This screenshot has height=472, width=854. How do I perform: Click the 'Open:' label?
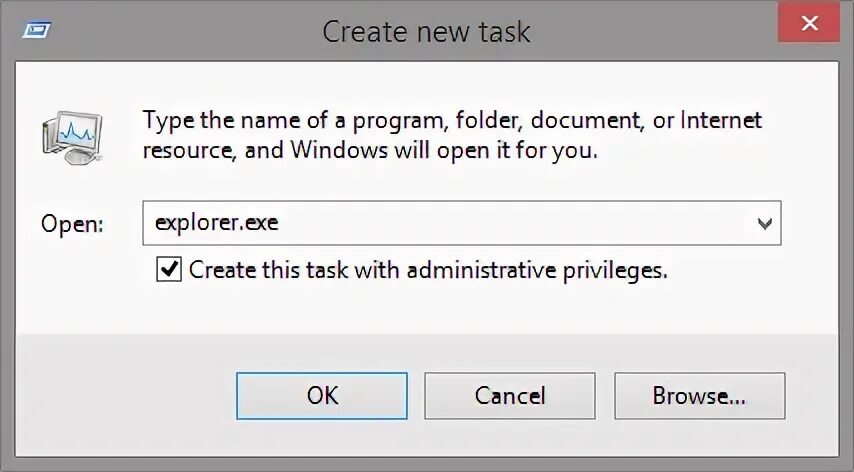(72, 224)
